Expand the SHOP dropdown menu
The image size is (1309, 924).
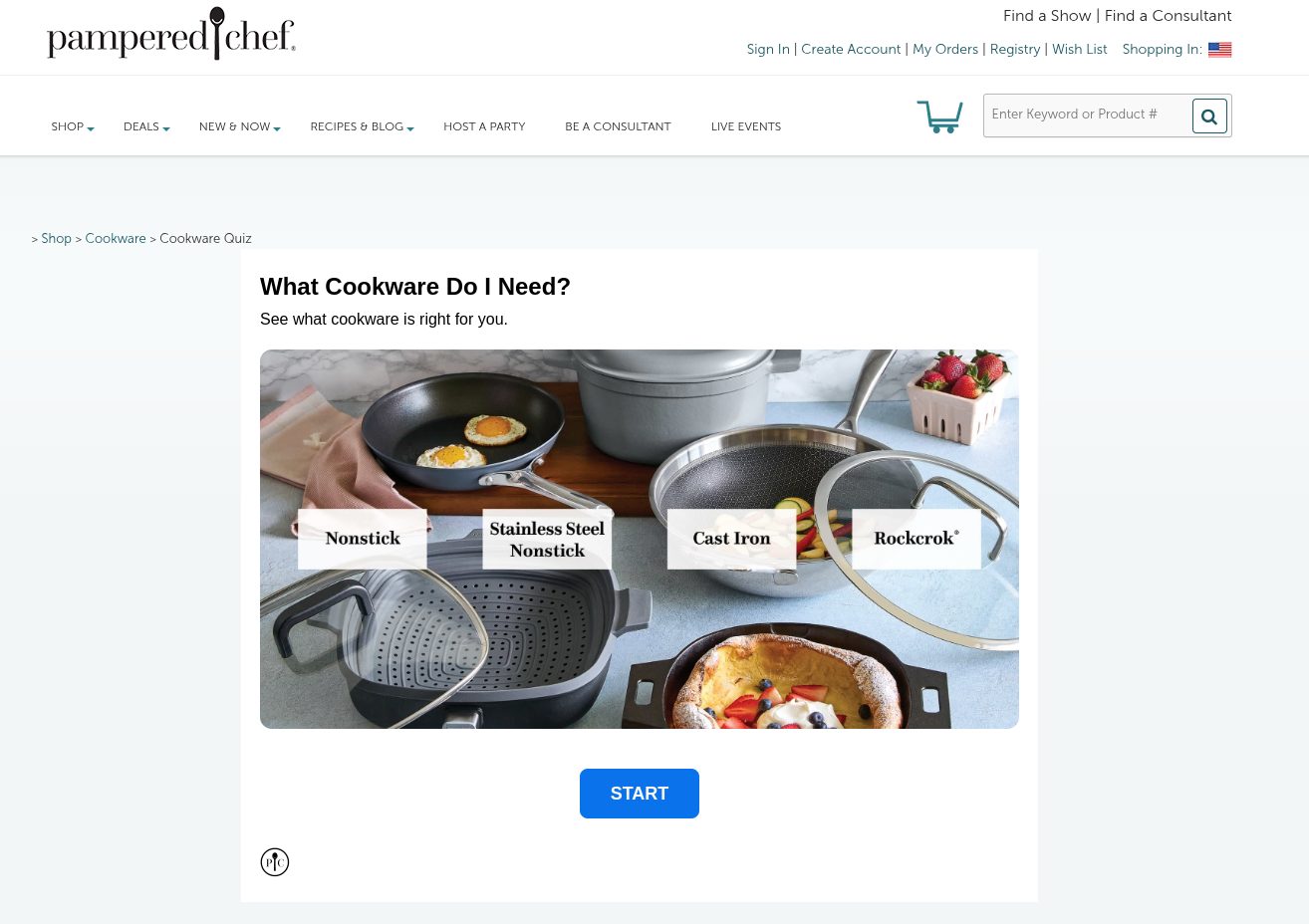coord(73,126)
